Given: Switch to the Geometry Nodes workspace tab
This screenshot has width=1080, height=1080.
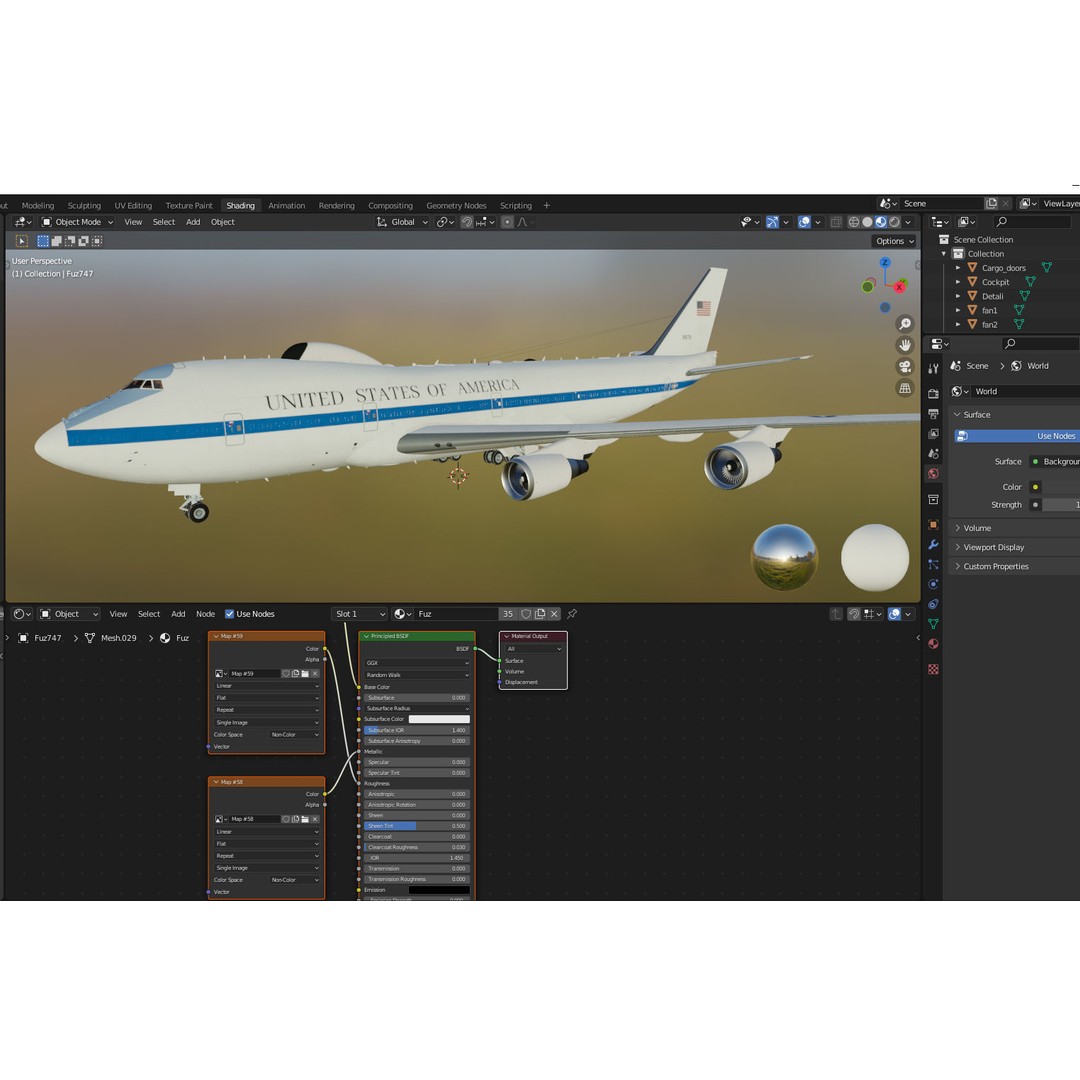Looking at the screenshot, I should pos(456,205).
